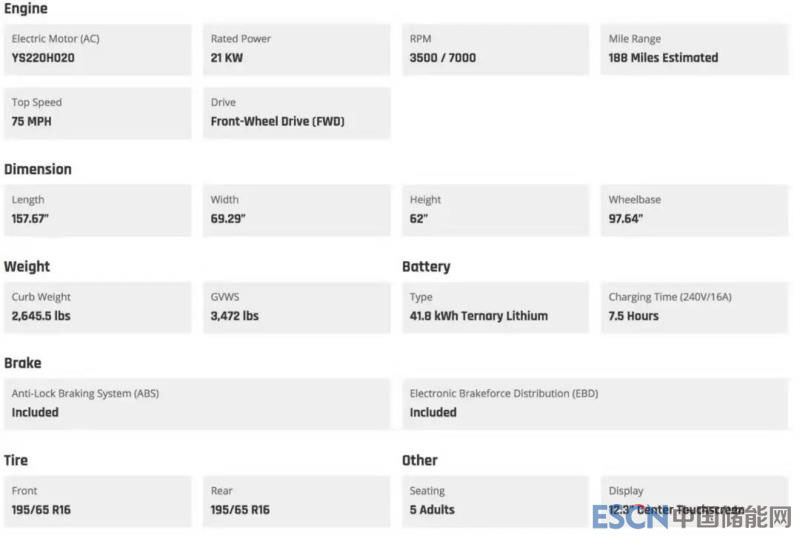Select the GVWS 3,472 lbs card

pyautogui.click(x=296, y=307)
